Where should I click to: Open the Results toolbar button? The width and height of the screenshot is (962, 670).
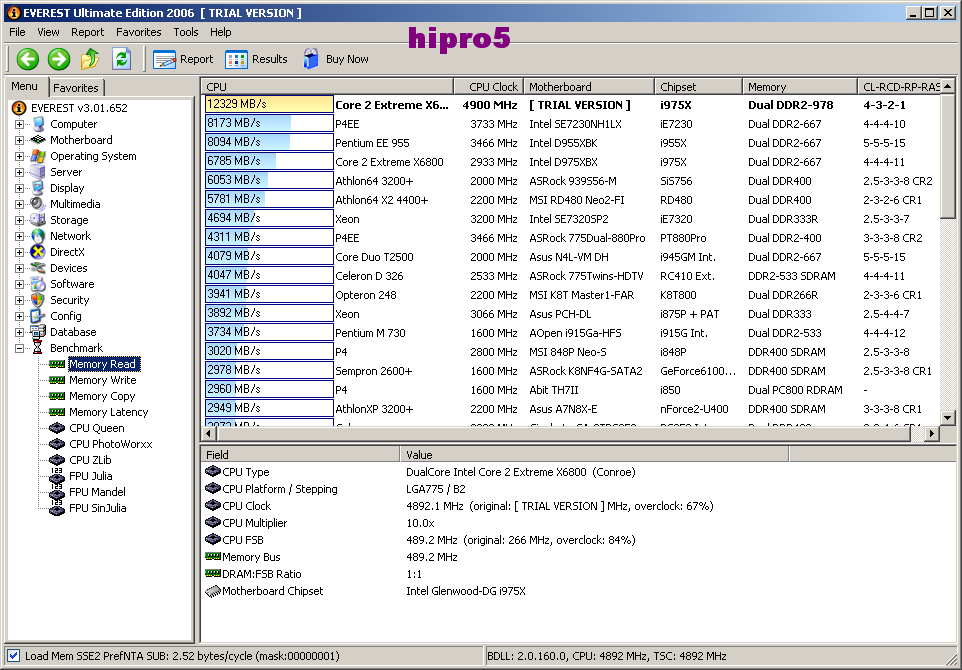coord(256,59)
